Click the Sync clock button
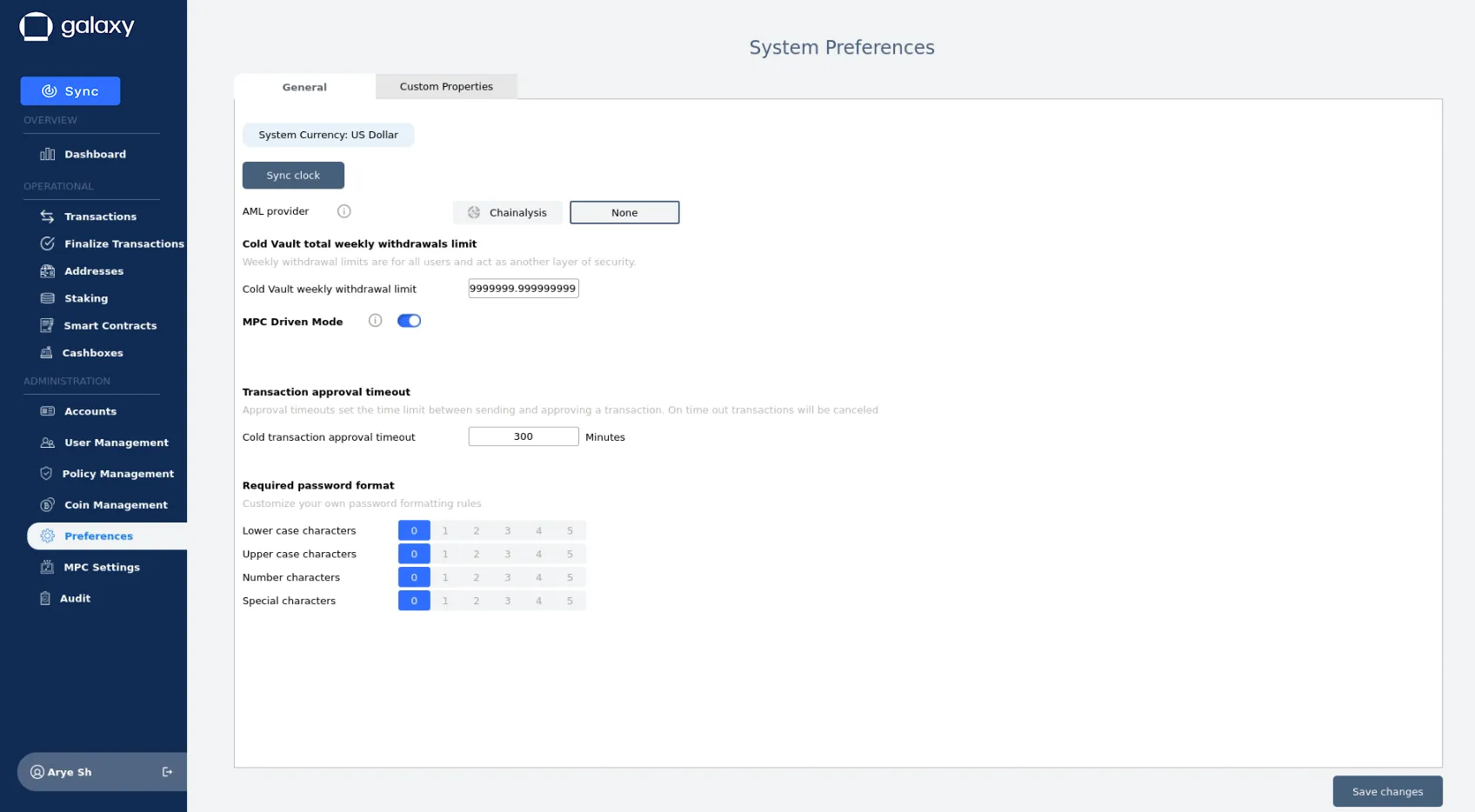The height and width of the screenshot is (812, 1475). coord(293,175)
